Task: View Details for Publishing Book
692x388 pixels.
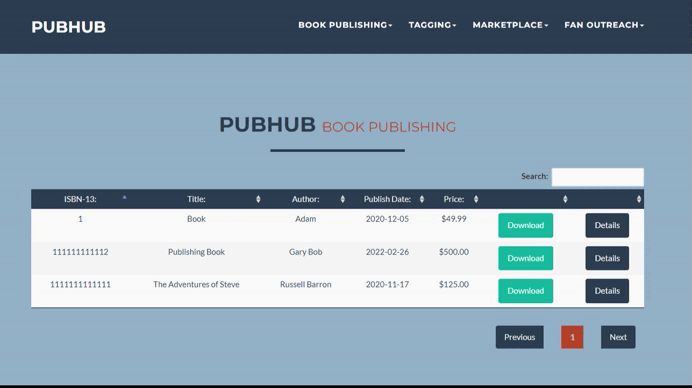Action: click(607, 258)
